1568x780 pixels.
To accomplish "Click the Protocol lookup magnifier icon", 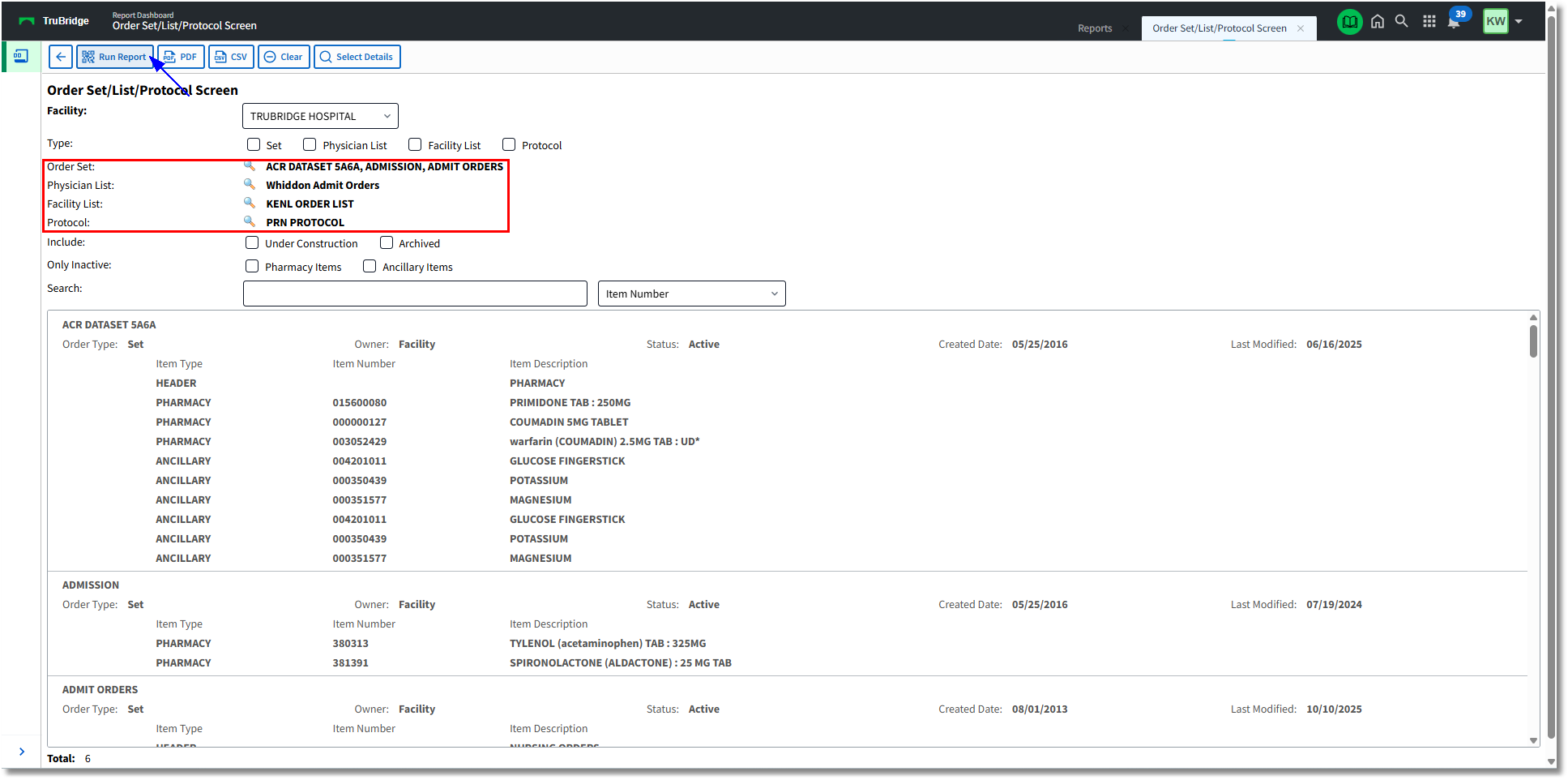I will pos(250,222).
